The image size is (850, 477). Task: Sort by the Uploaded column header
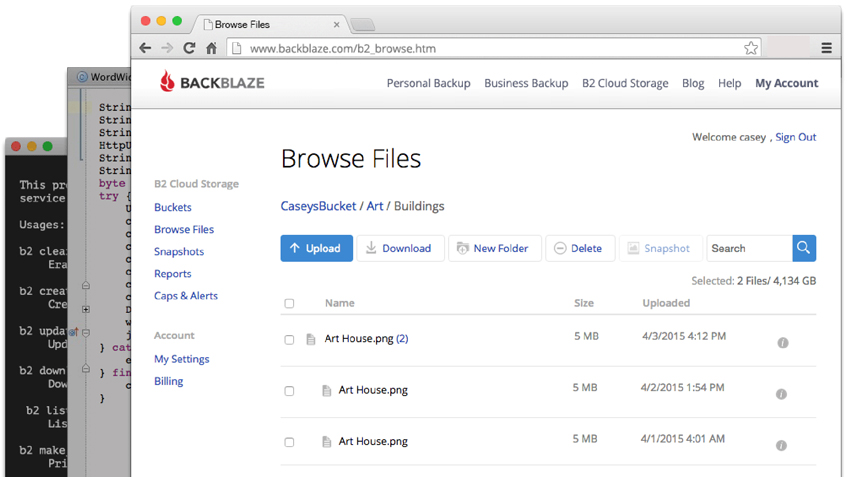click(666, 303)
